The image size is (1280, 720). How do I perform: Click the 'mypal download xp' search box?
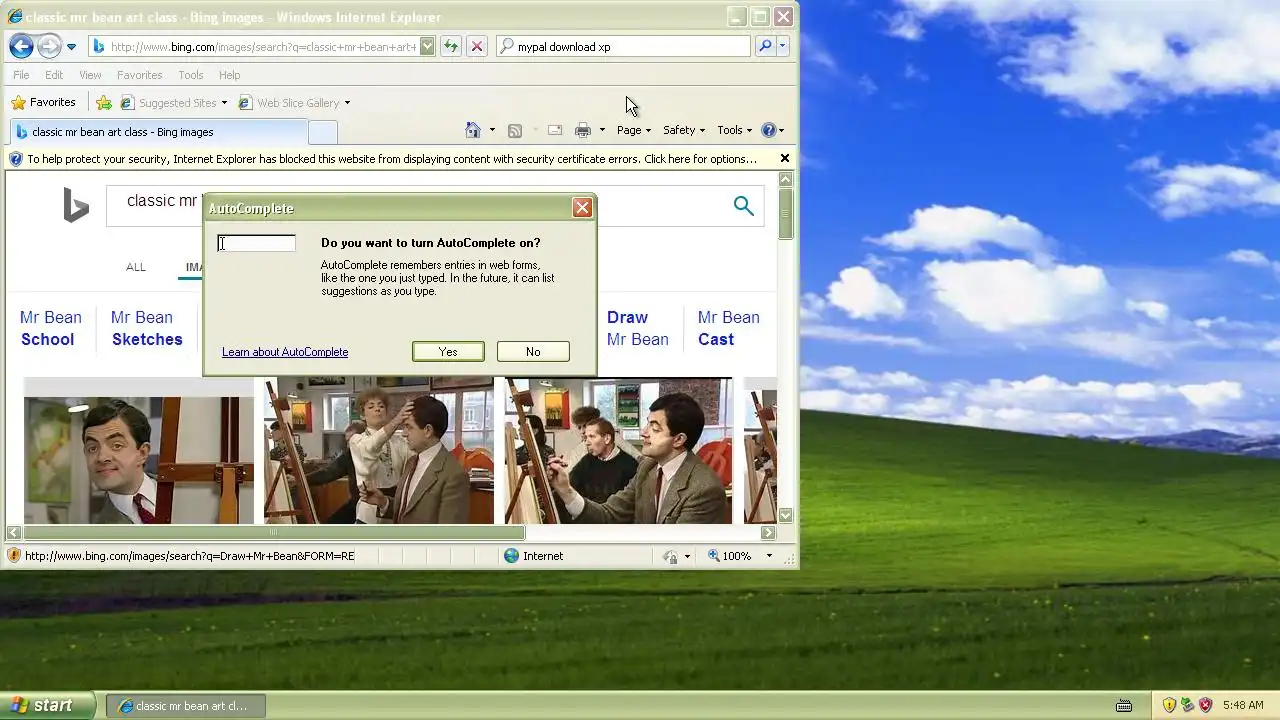pos(623,46)
